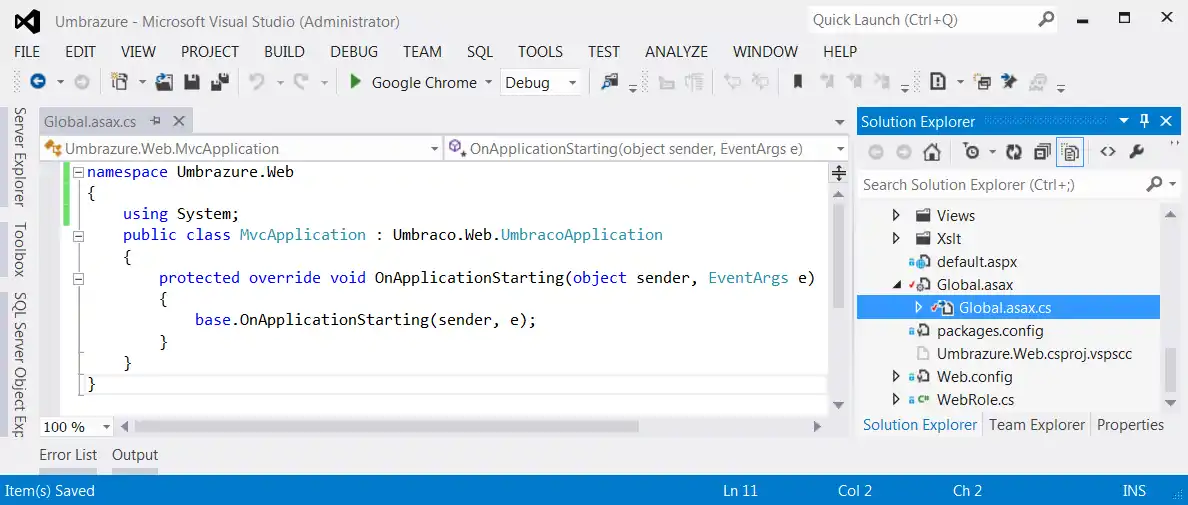Screen dimensions: 1188x505
Task: Switch to the Team Explorer tab
Action: pyautogui.click(x=1036, y=425)
